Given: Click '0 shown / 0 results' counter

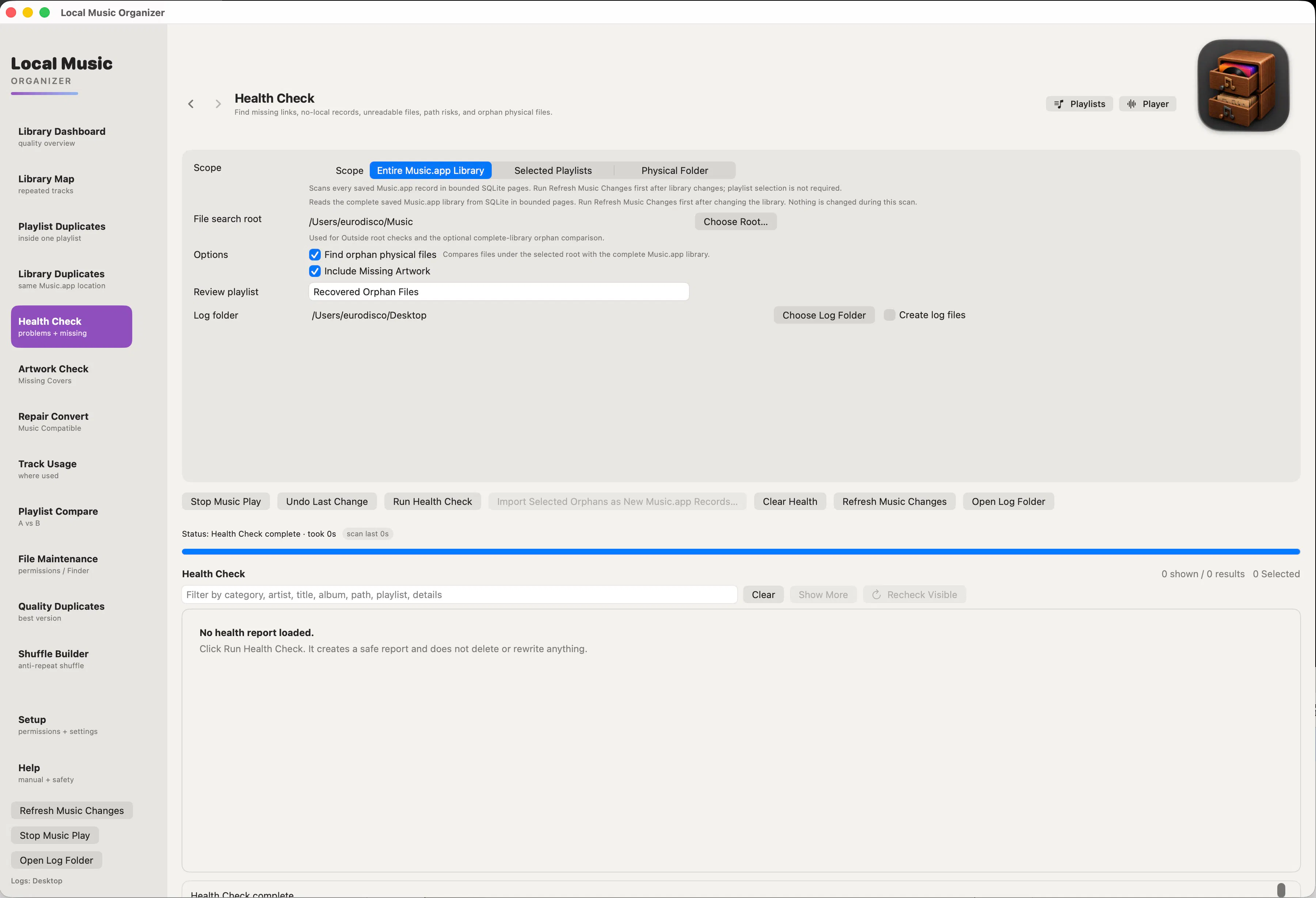Looking at the screenshot, I should [x=1203, y=574].
